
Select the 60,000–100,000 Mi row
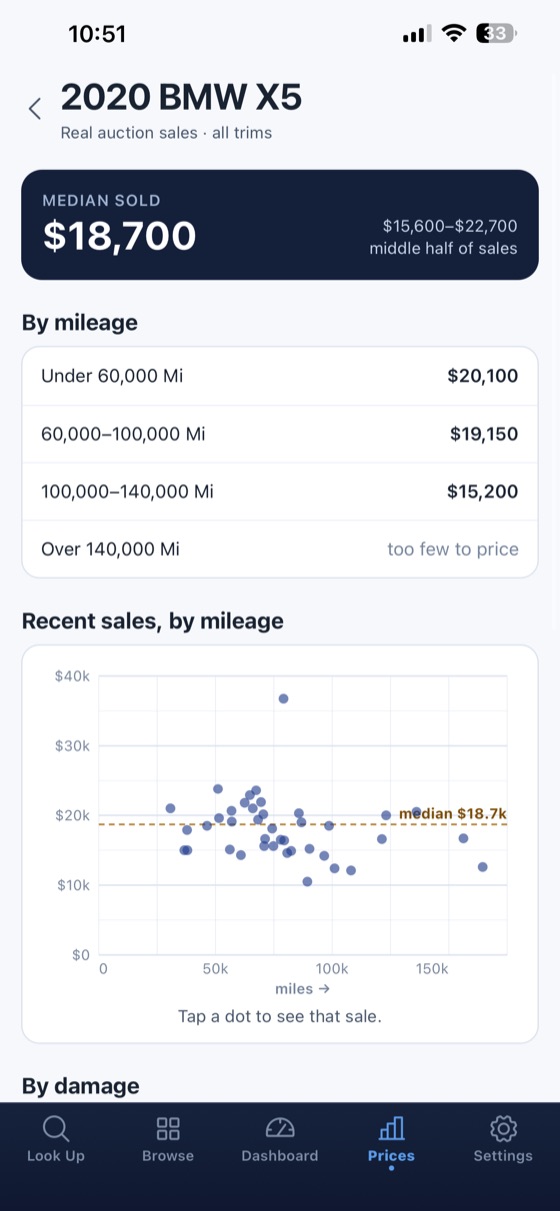[280, 434]
